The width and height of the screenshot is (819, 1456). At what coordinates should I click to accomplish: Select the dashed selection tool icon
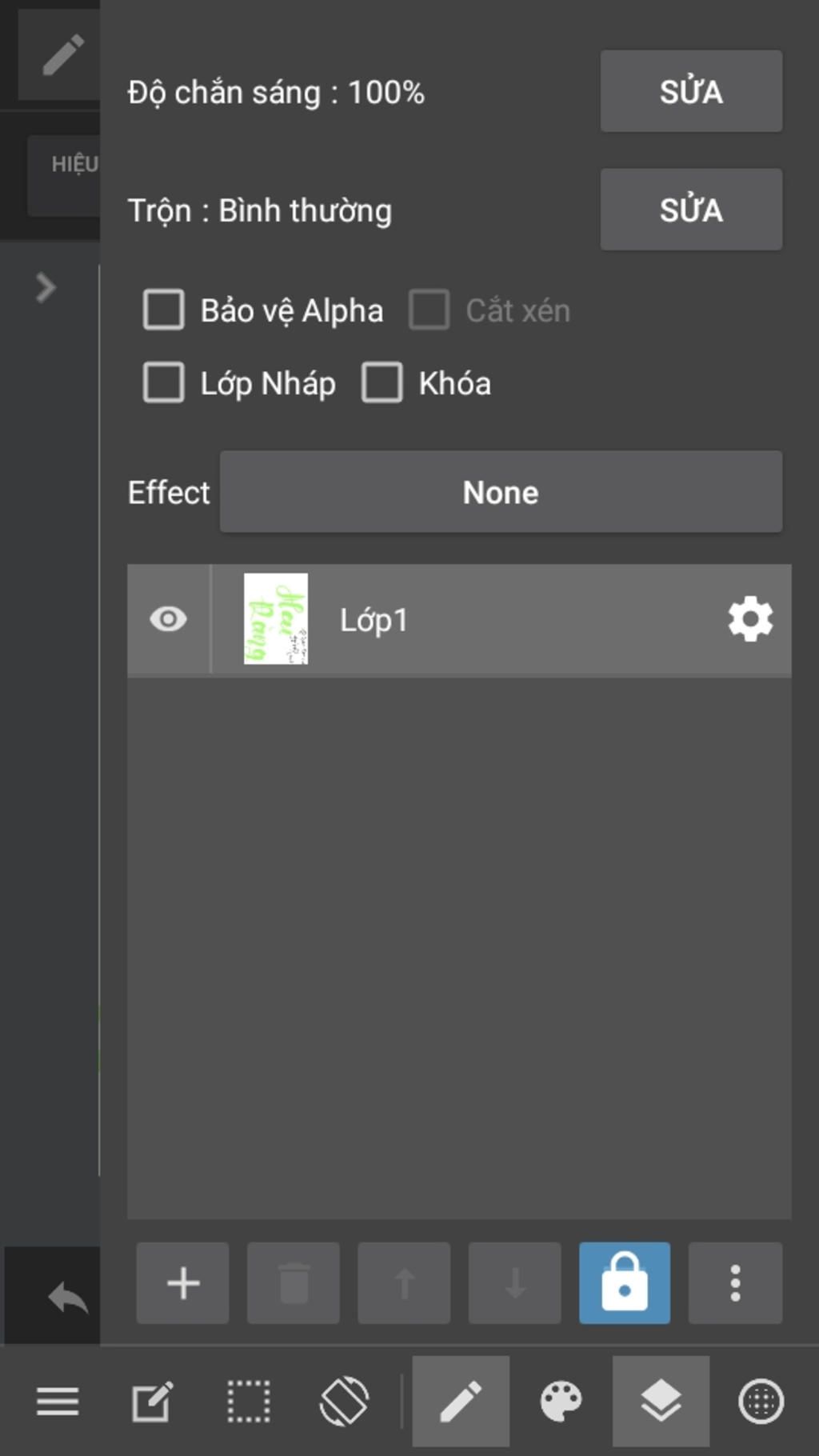[249, 1402]
